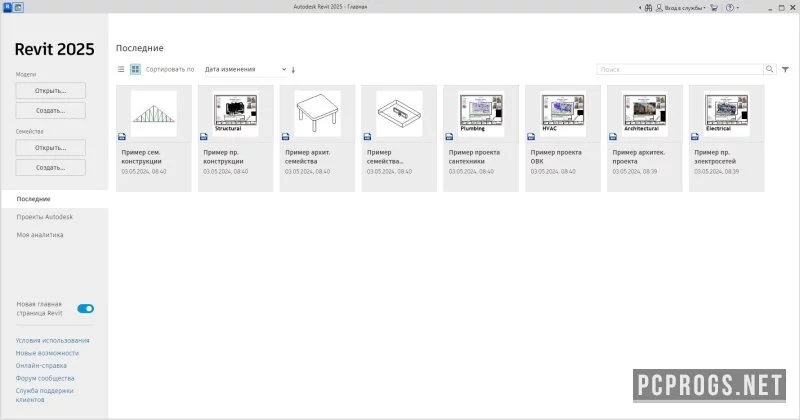
Task: Click the 'Пример архитек. проекта' title text
Action: point(638,157)
